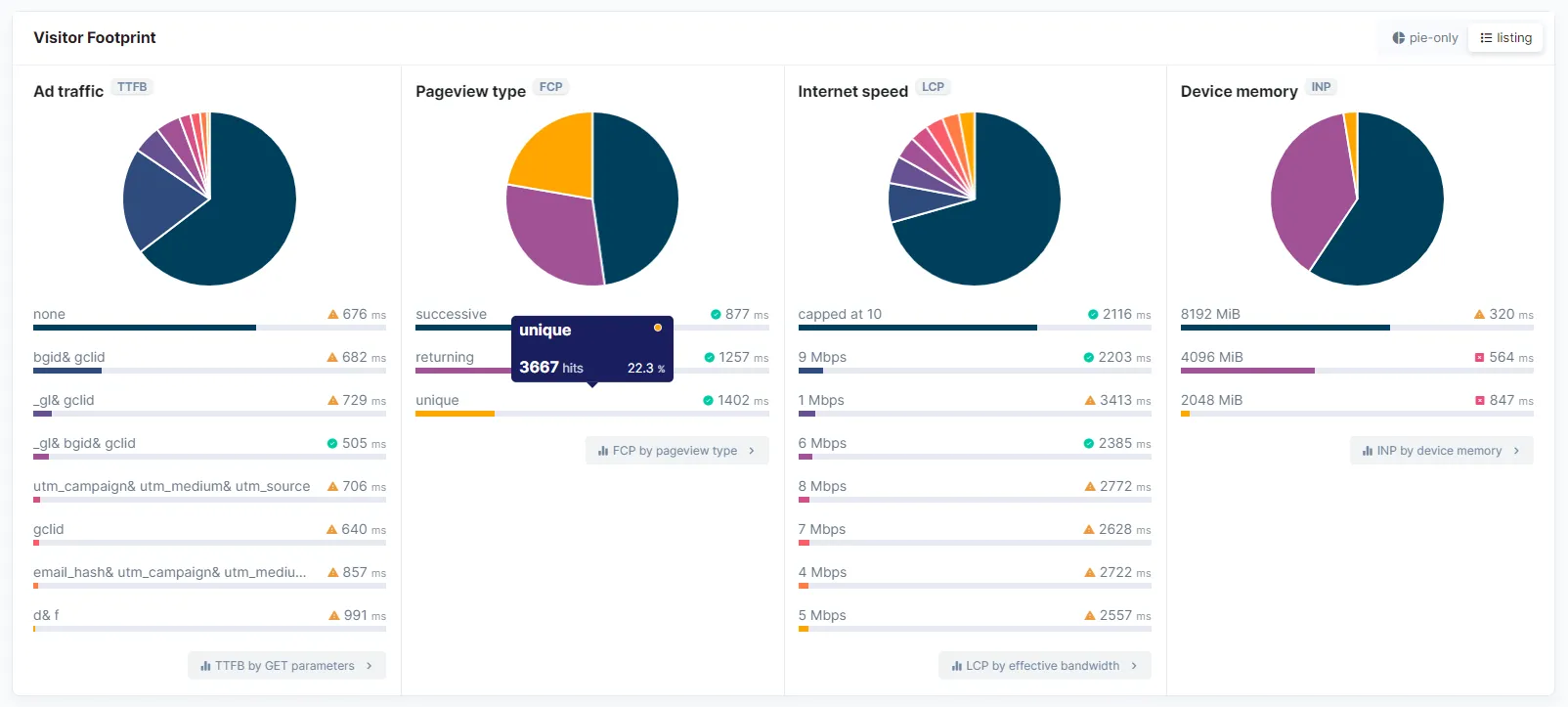The height and width of the screenshot is (707, 1568).
Task: Click the TTFB badge beside Ad traffic
Action: point(132,87)
